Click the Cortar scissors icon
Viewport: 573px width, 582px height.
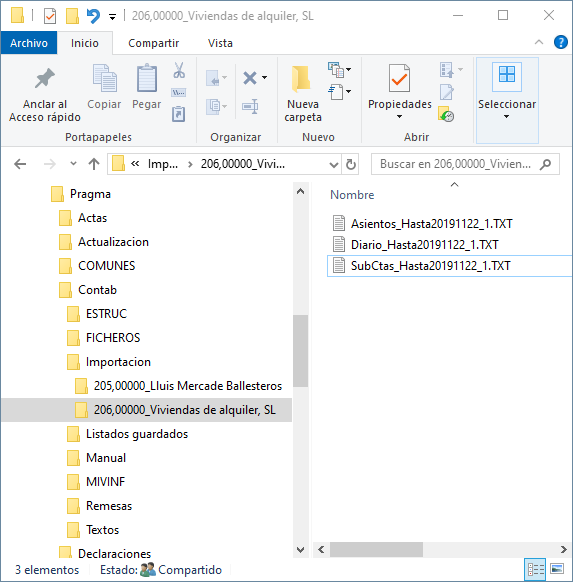coord(179,70)
